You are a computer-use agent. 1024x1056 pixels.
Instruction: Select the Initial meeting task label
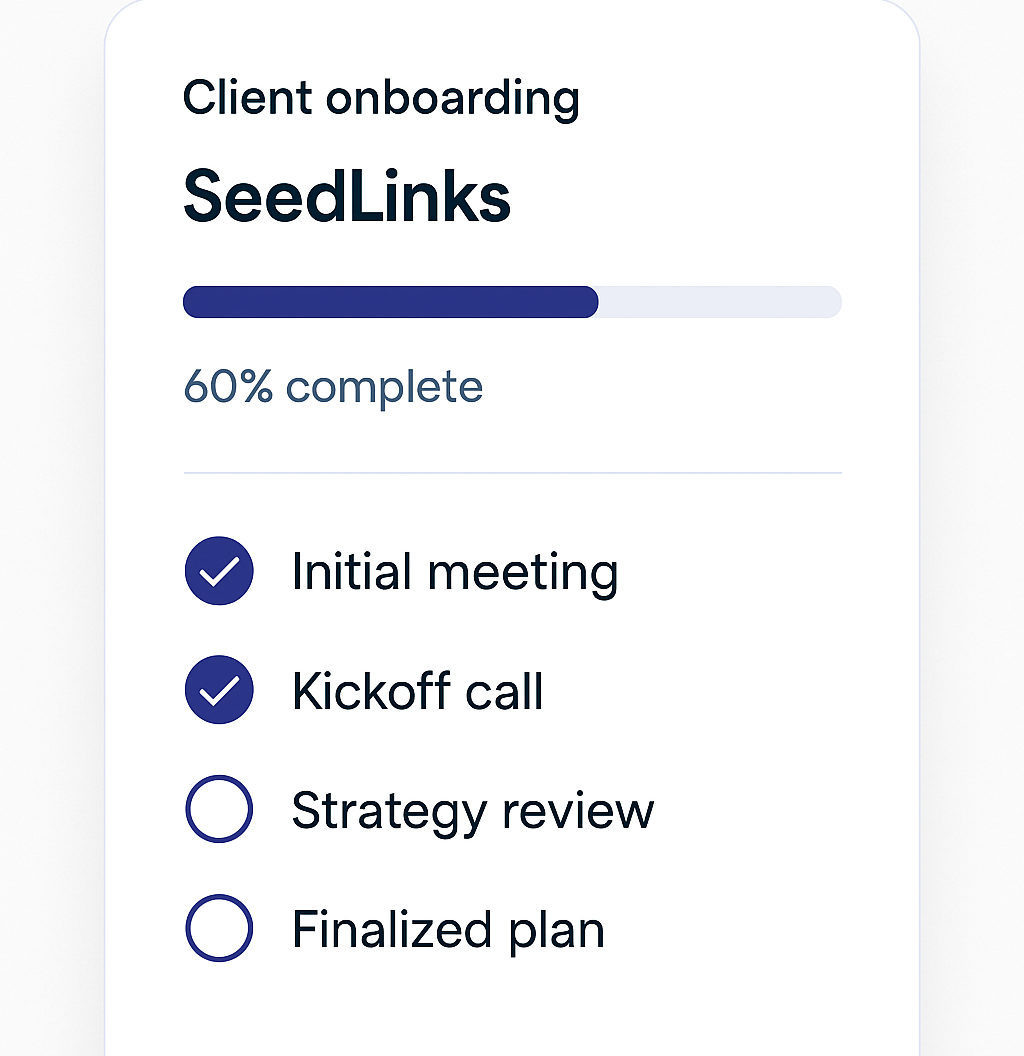coord(455,572)
